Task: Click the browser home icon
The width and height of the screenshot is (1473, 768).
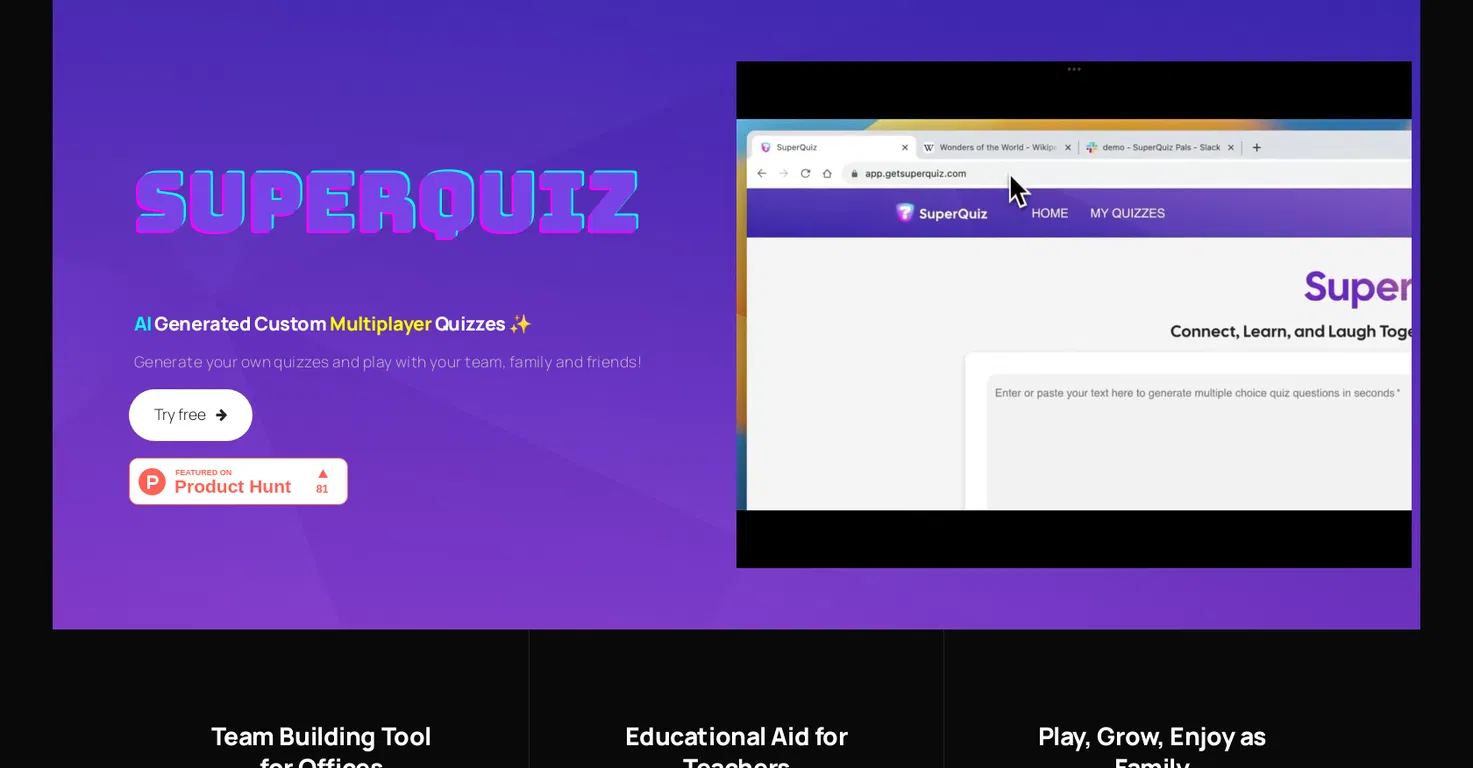Action: click(827, 173)
